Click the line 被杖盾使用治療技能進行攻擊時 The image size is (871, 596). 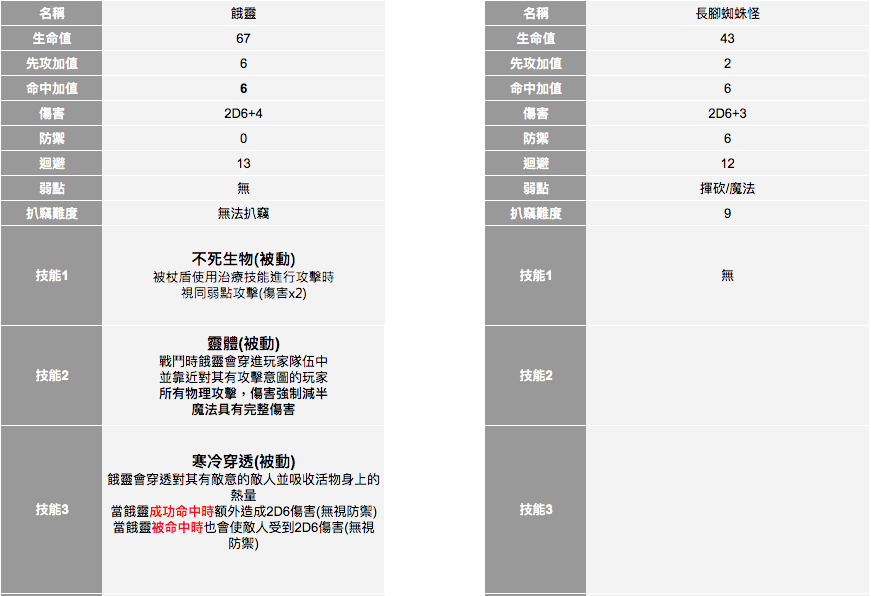click(x=243, y=277)
